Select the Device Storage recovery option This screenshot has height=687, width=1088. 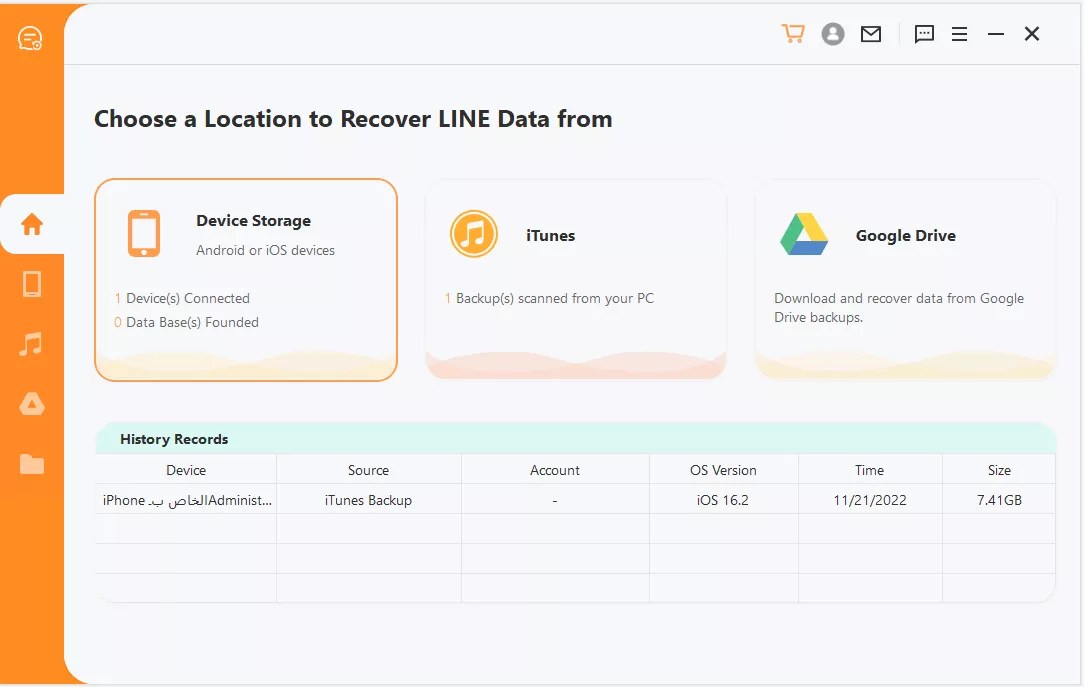click(245, 280)
